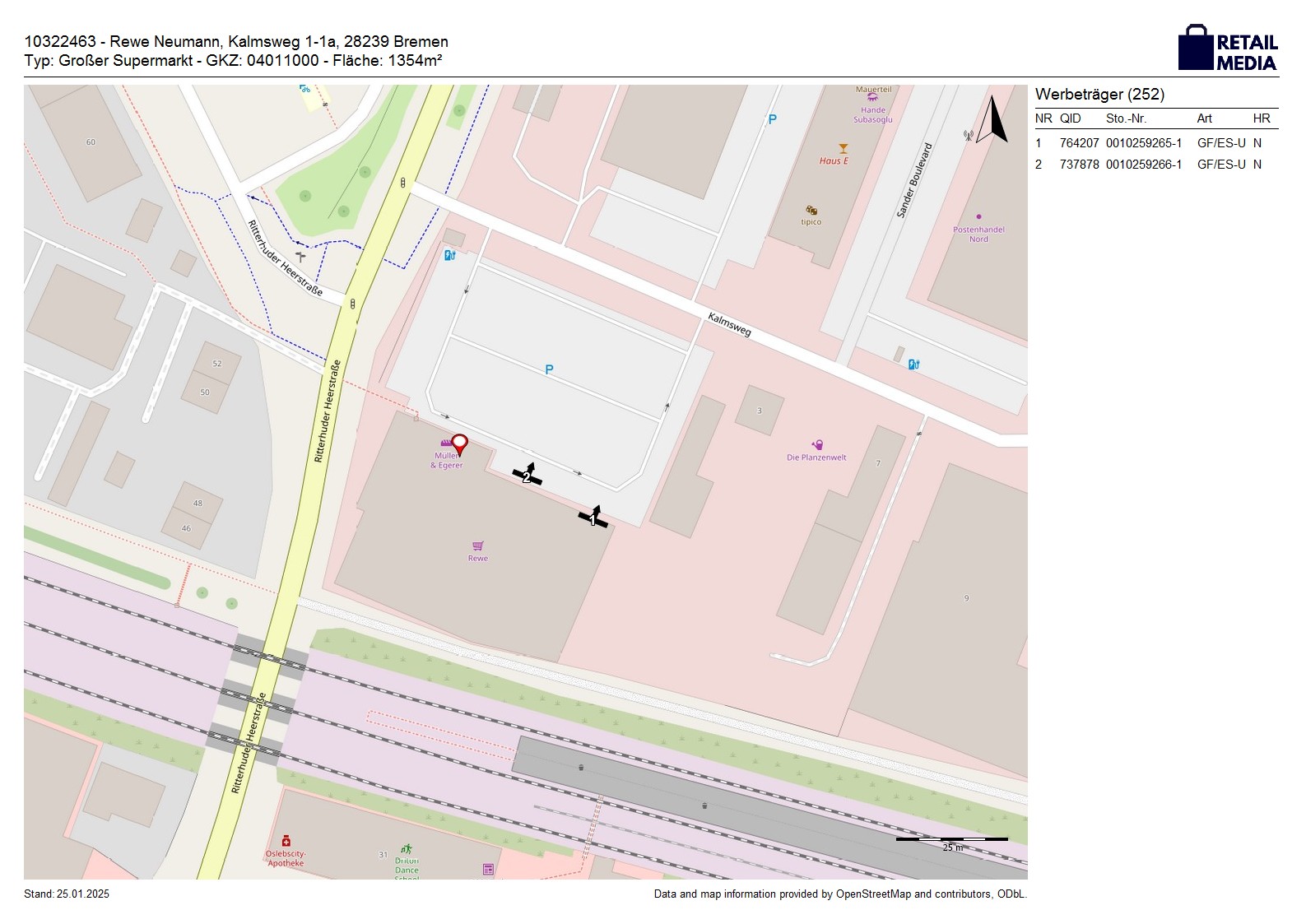Screen dimensions: 1306x924
Task: Click the Die Planzenwelt garden icon
Action: 817,445
